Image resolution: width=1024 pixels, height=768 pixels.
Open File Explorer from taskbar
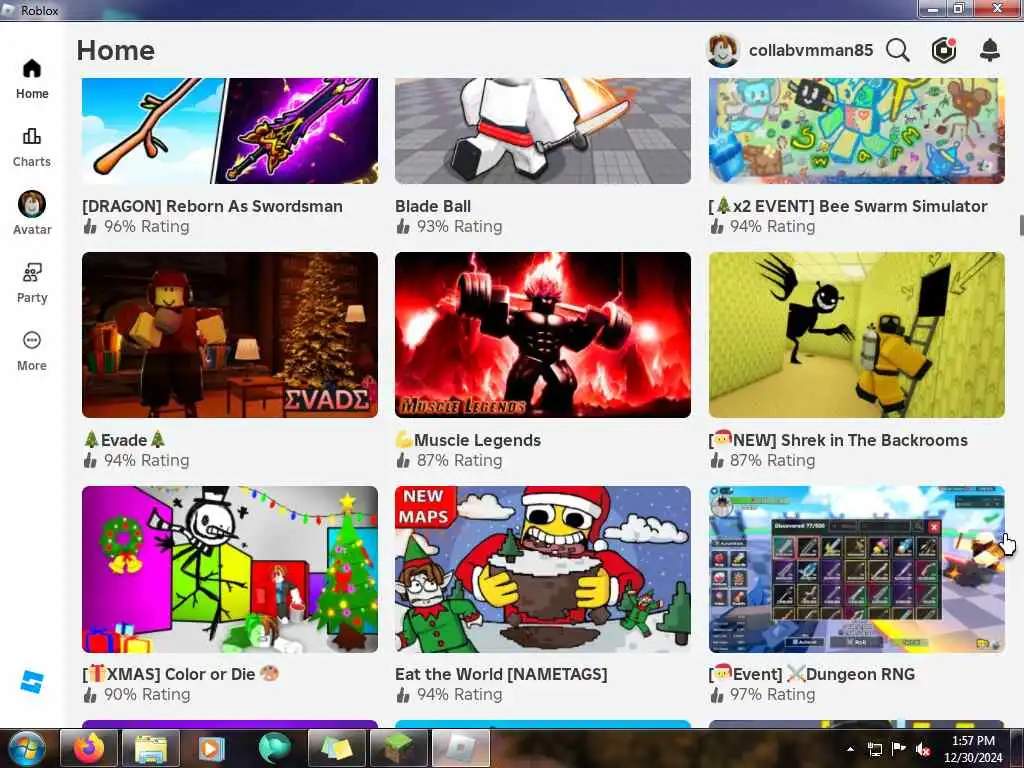coord(150,748)
